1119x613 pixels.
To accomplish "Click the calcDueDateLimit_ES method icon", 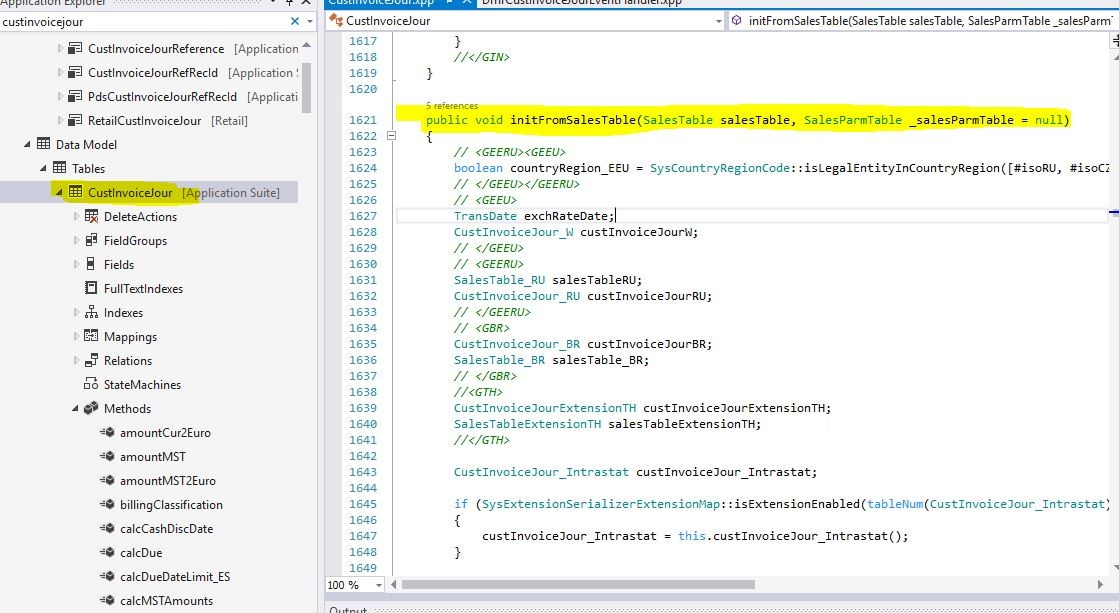I will click(x=107, y=577).
